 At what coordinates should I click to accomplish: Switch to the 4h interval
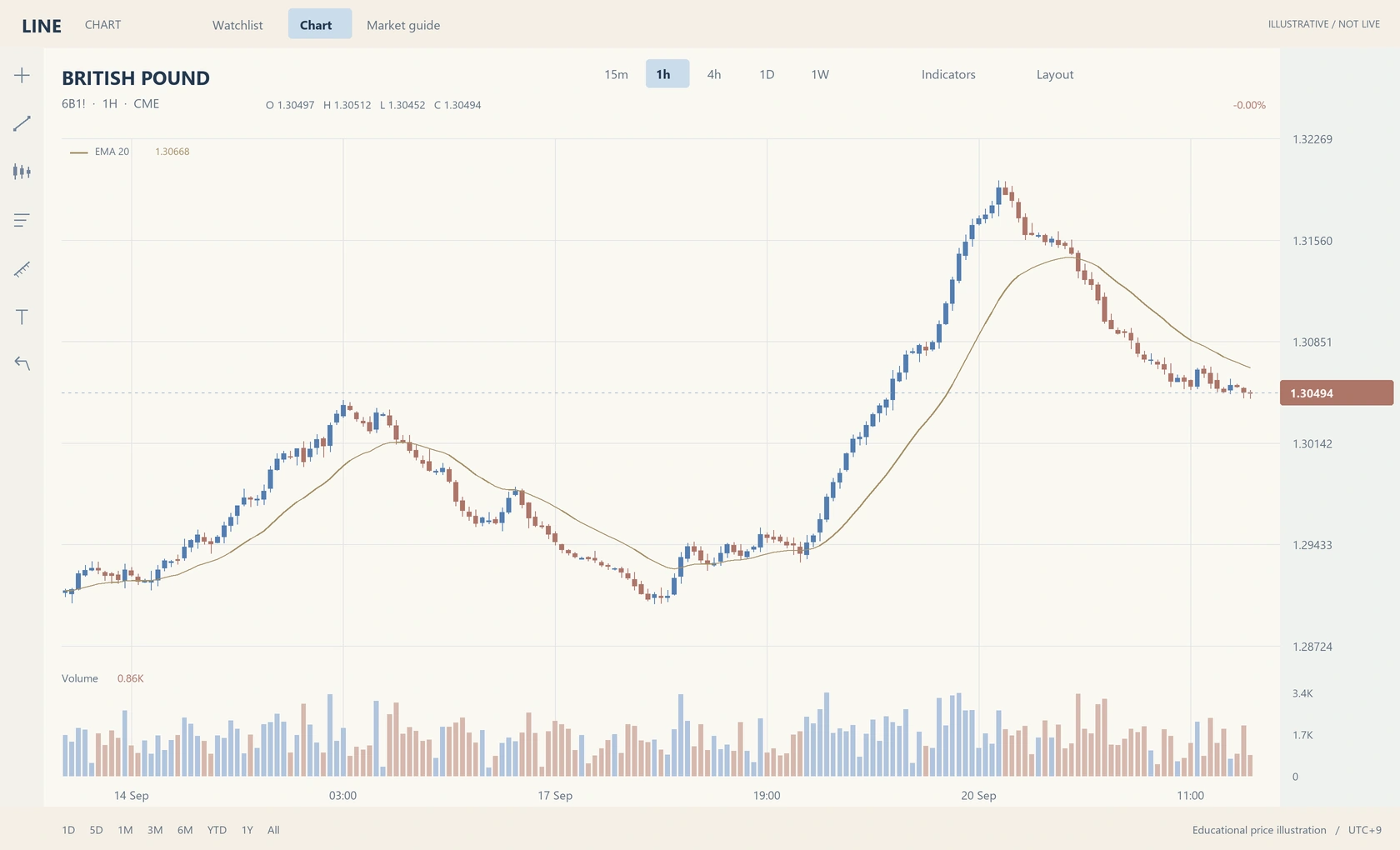pos(714,74)
